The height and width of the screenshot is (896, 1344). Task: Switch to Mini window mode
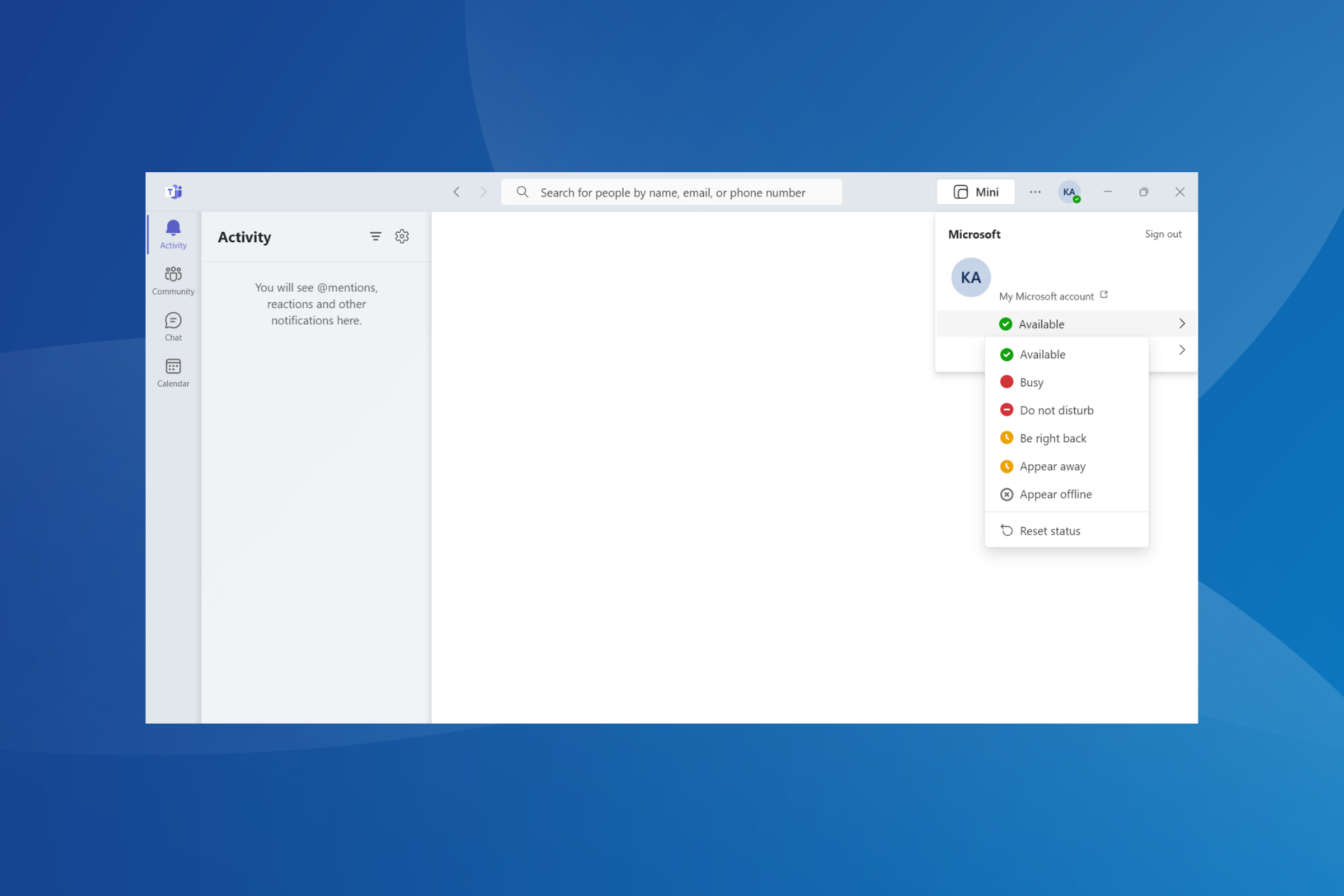coord(976,192)
